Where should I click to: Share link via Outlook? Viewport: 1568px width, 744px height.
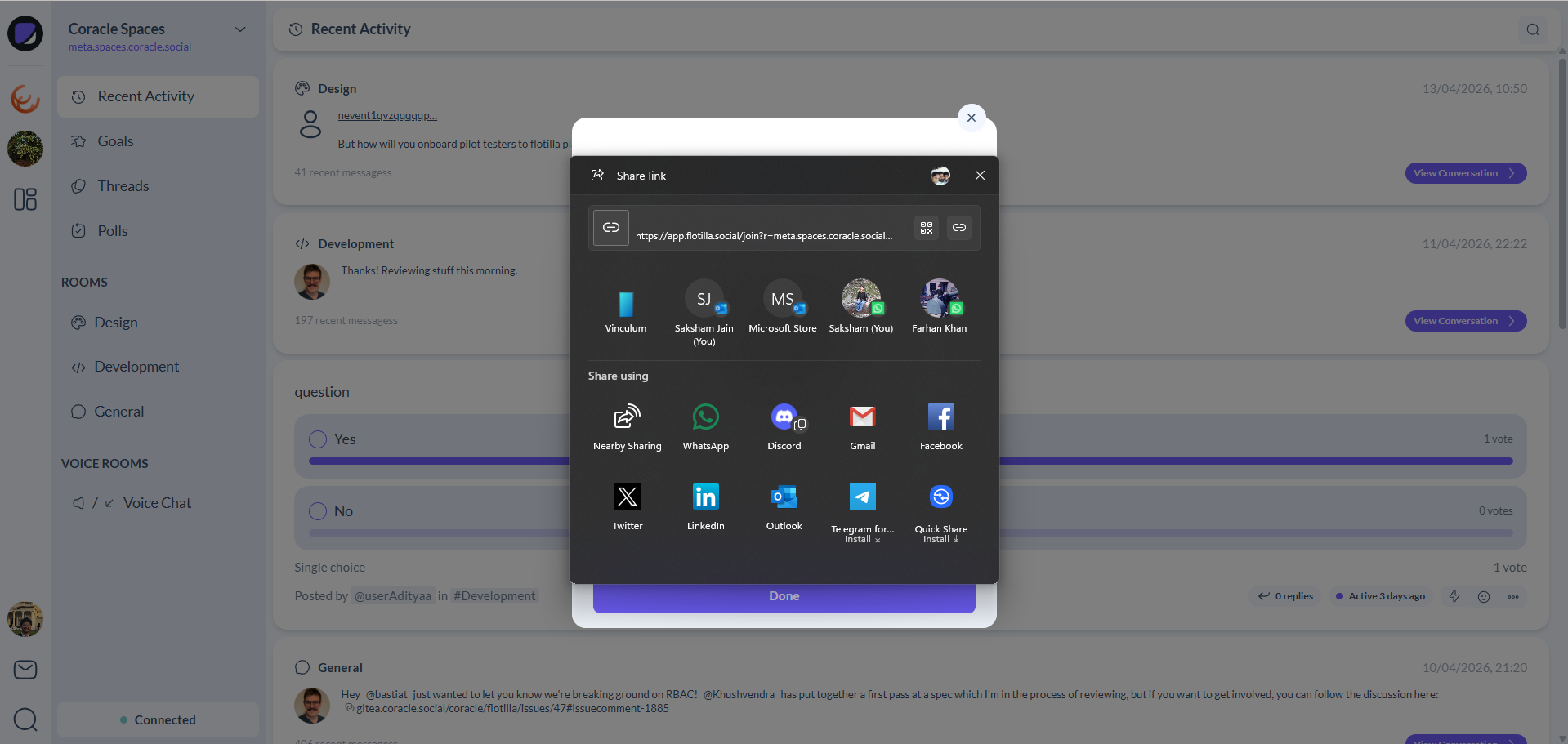[x=784, y=507]
